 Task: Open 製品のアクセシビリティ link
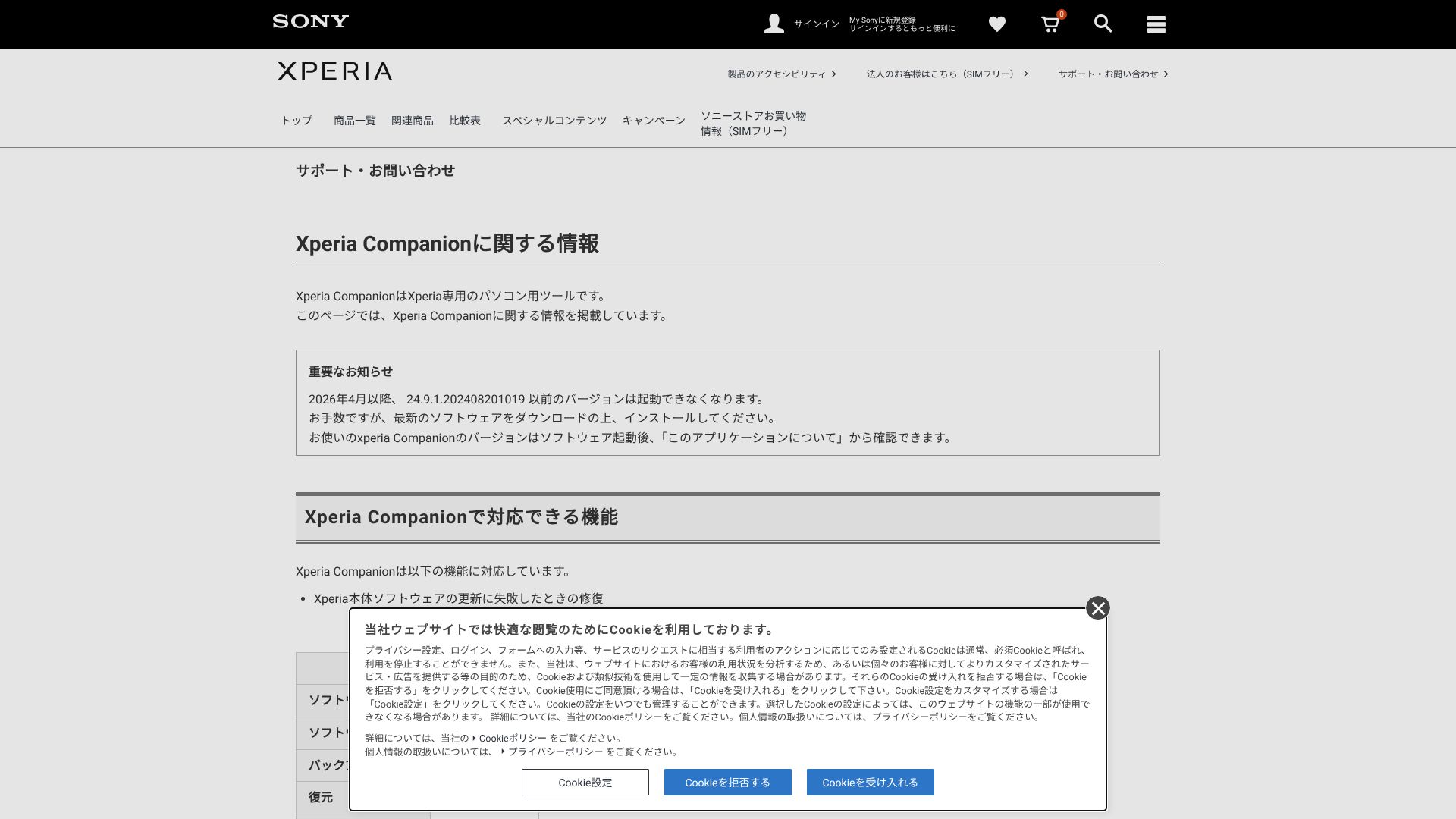click(x=781, y=74)
